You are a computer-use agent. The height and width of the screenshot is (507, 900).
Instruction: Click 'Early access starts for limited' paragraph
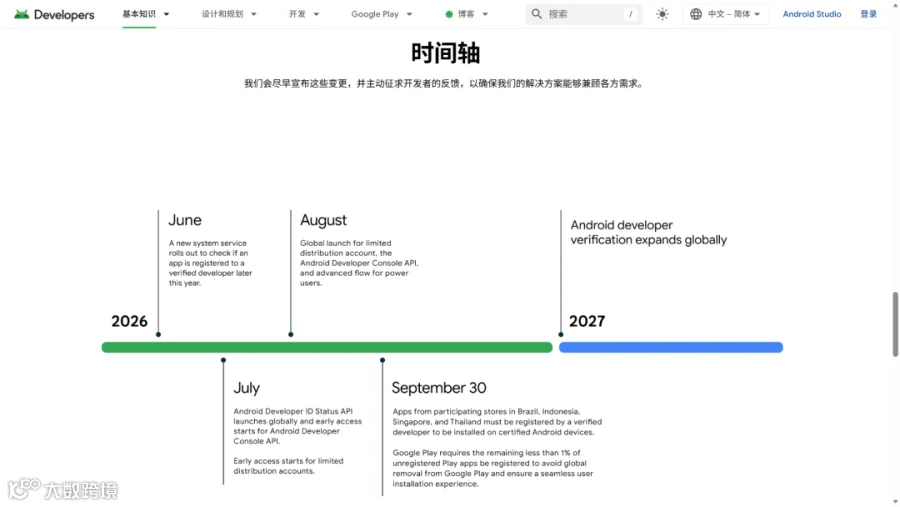[288, 466]
